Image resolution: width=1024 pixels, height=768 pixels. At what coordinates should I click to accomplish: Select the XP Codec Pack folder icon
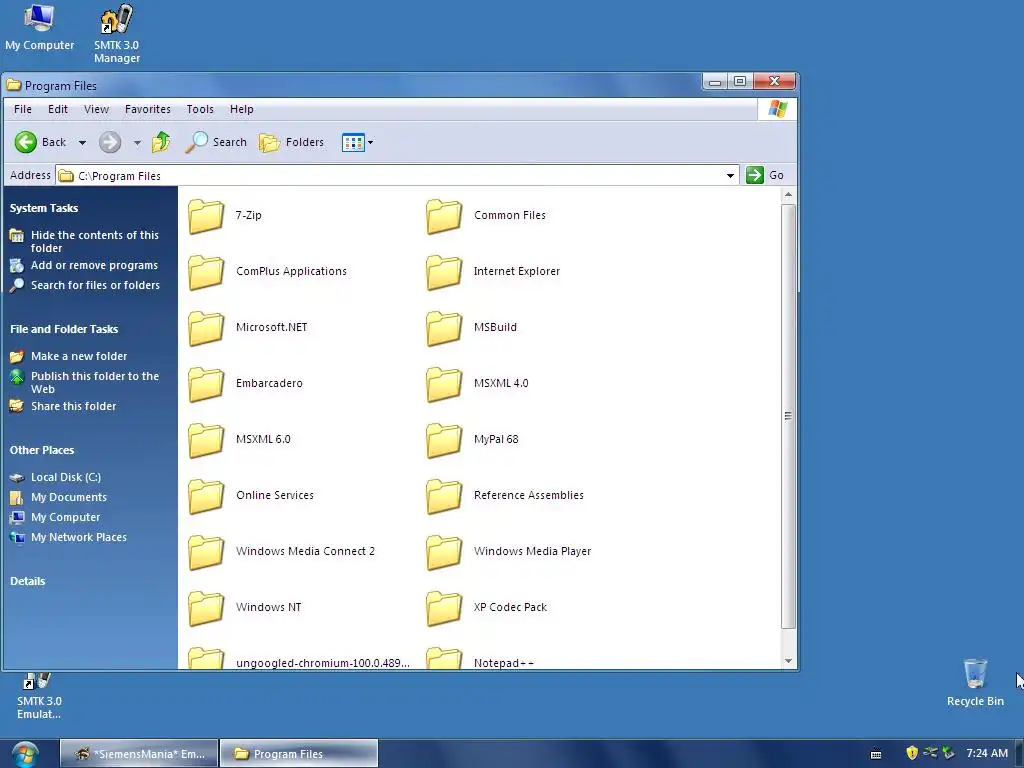[444, 609]
